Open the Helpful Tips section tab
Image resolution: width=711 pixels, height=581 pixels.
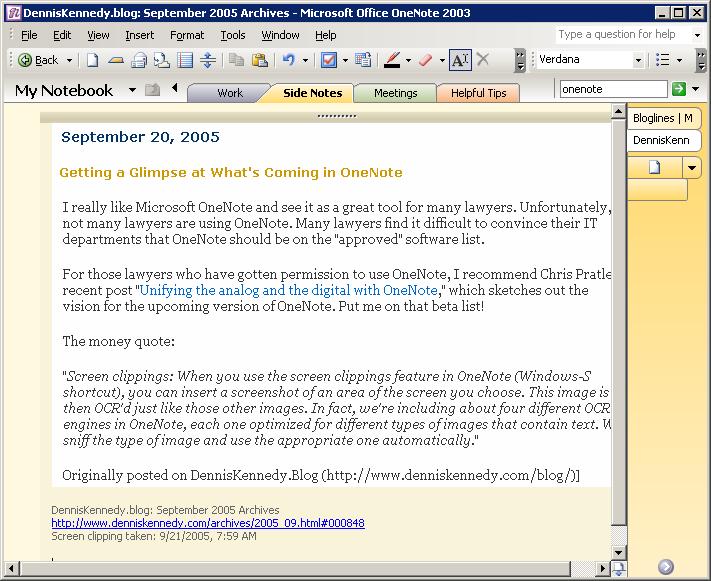pos(478,93)
